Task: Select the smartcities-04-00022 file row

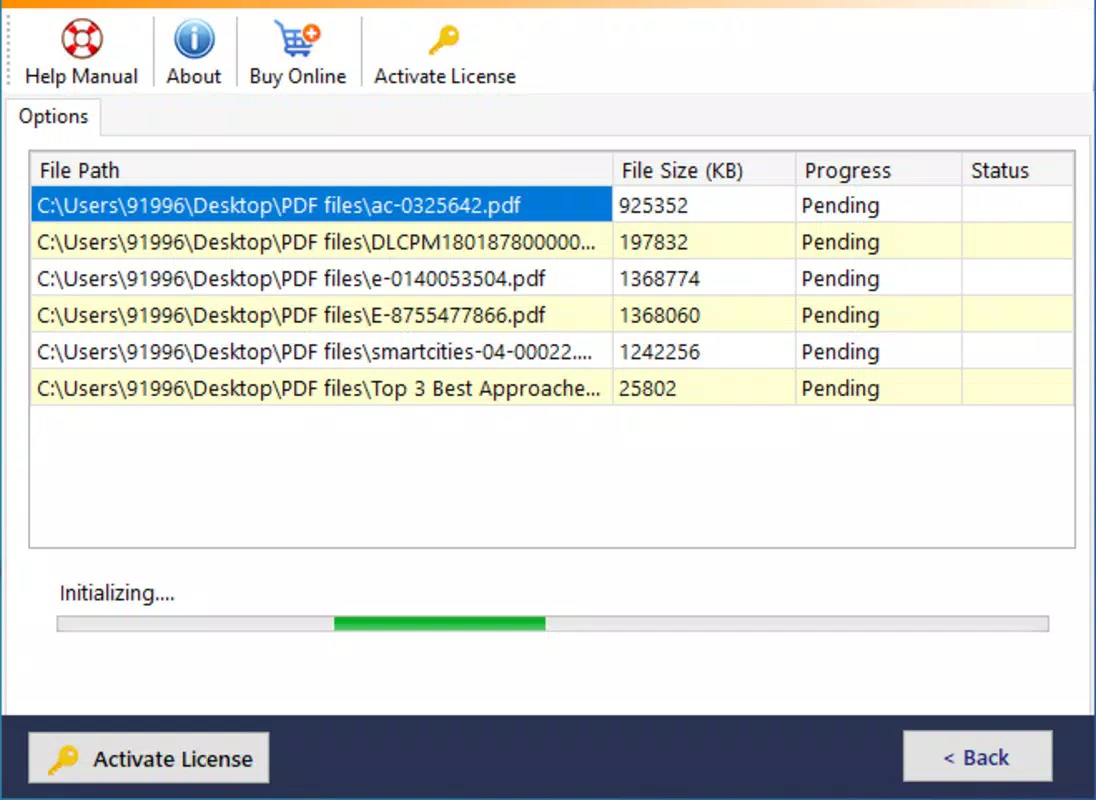Action: [552, 351]
